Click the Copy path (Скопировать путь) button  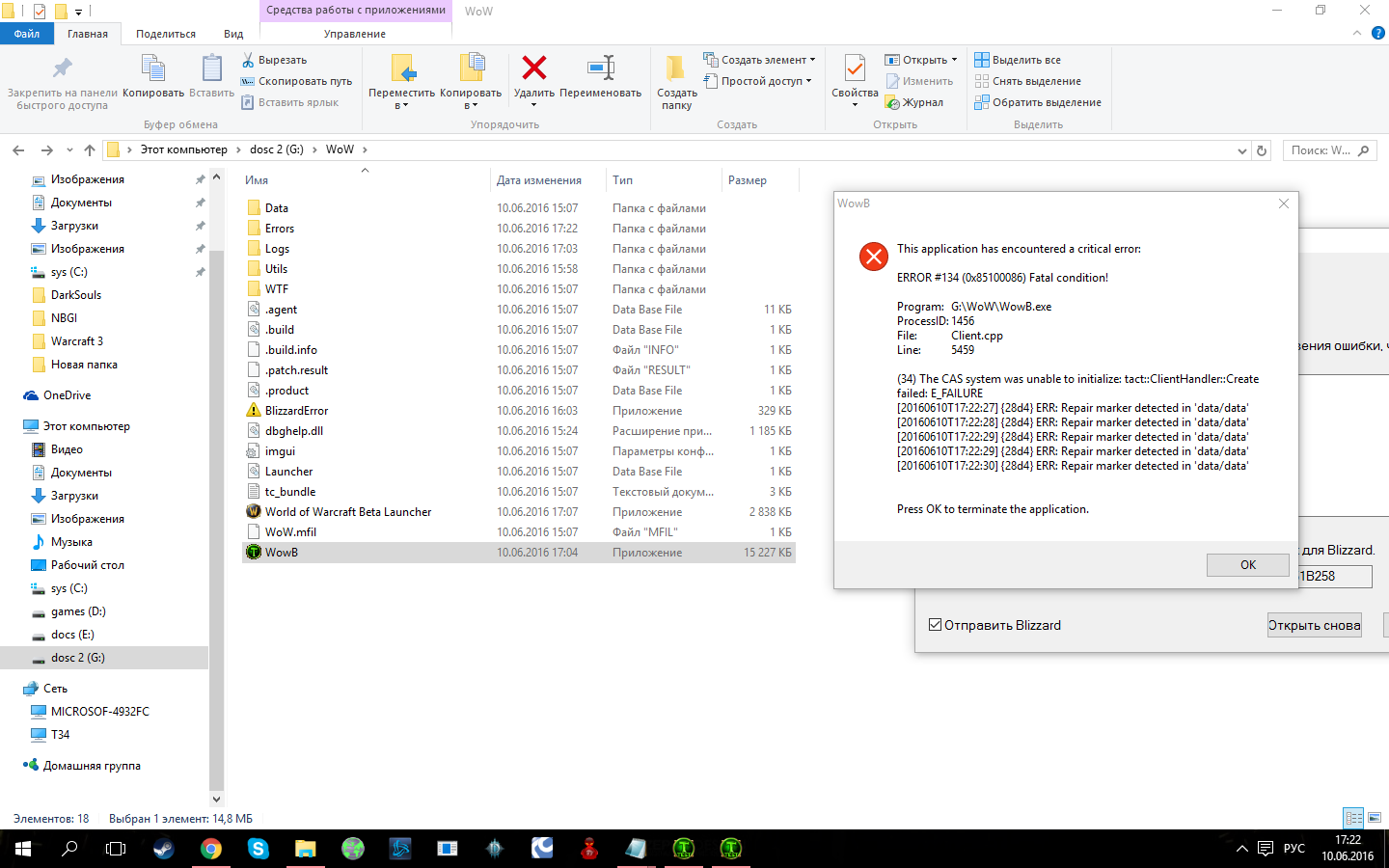tap(296, 81)
